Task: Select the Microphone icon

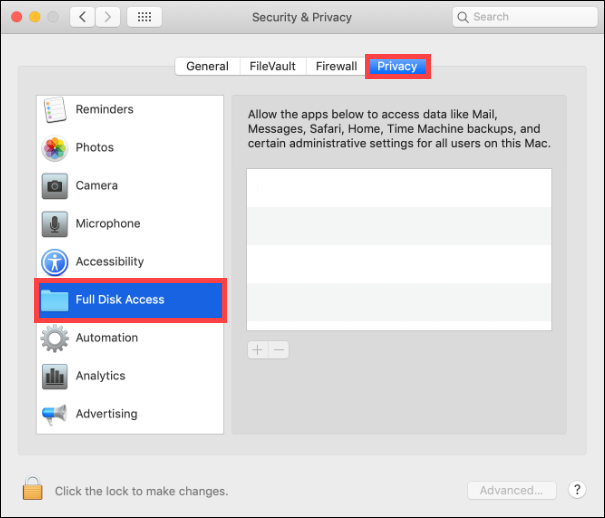Action: [54, 224]
